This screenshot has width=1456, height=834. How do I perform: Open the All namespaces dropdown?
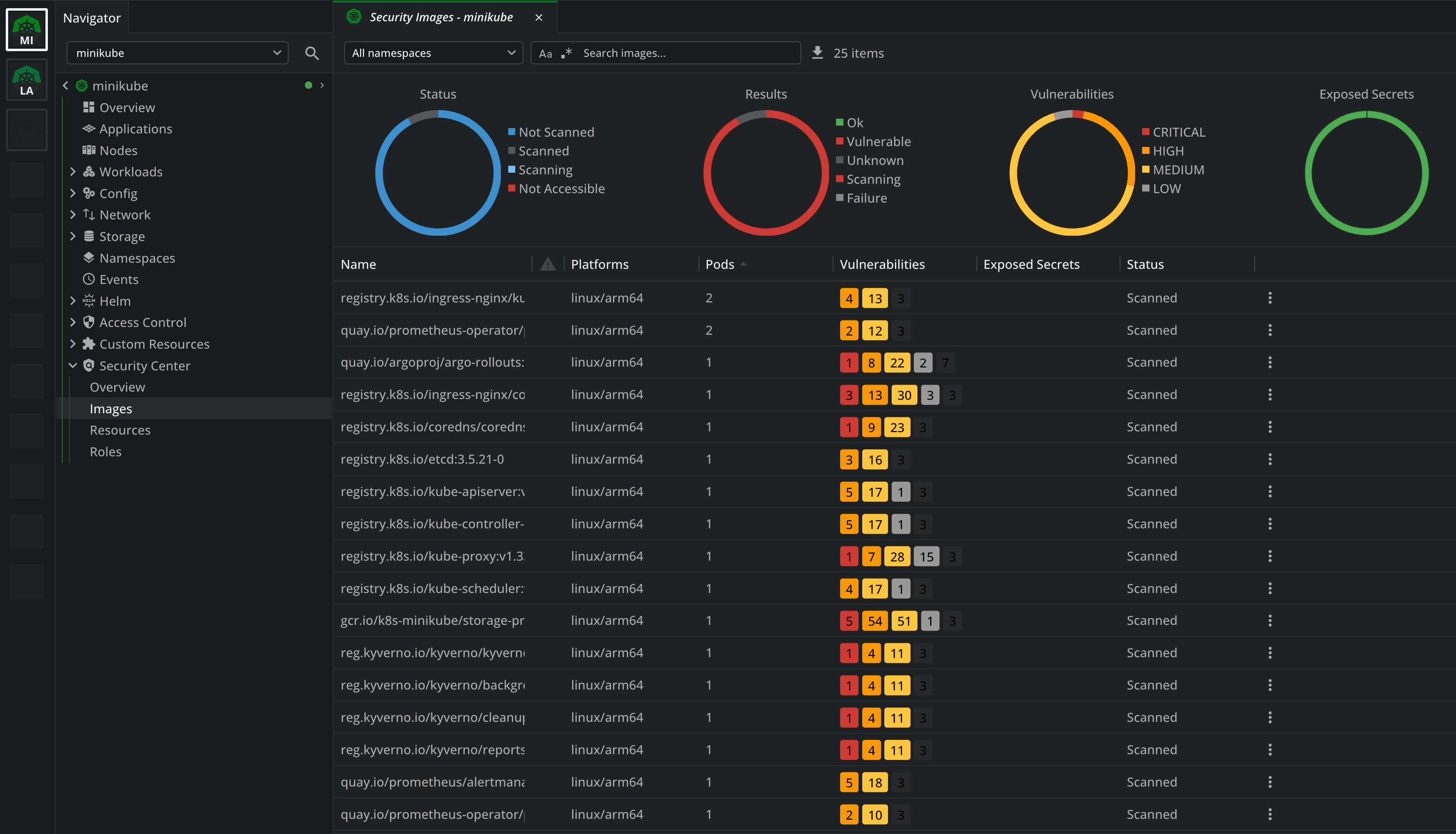(433, 53)
